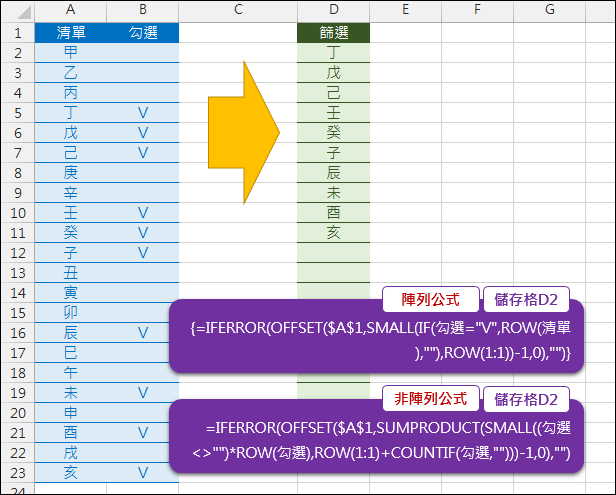Select row 8 header

point(18,173)
